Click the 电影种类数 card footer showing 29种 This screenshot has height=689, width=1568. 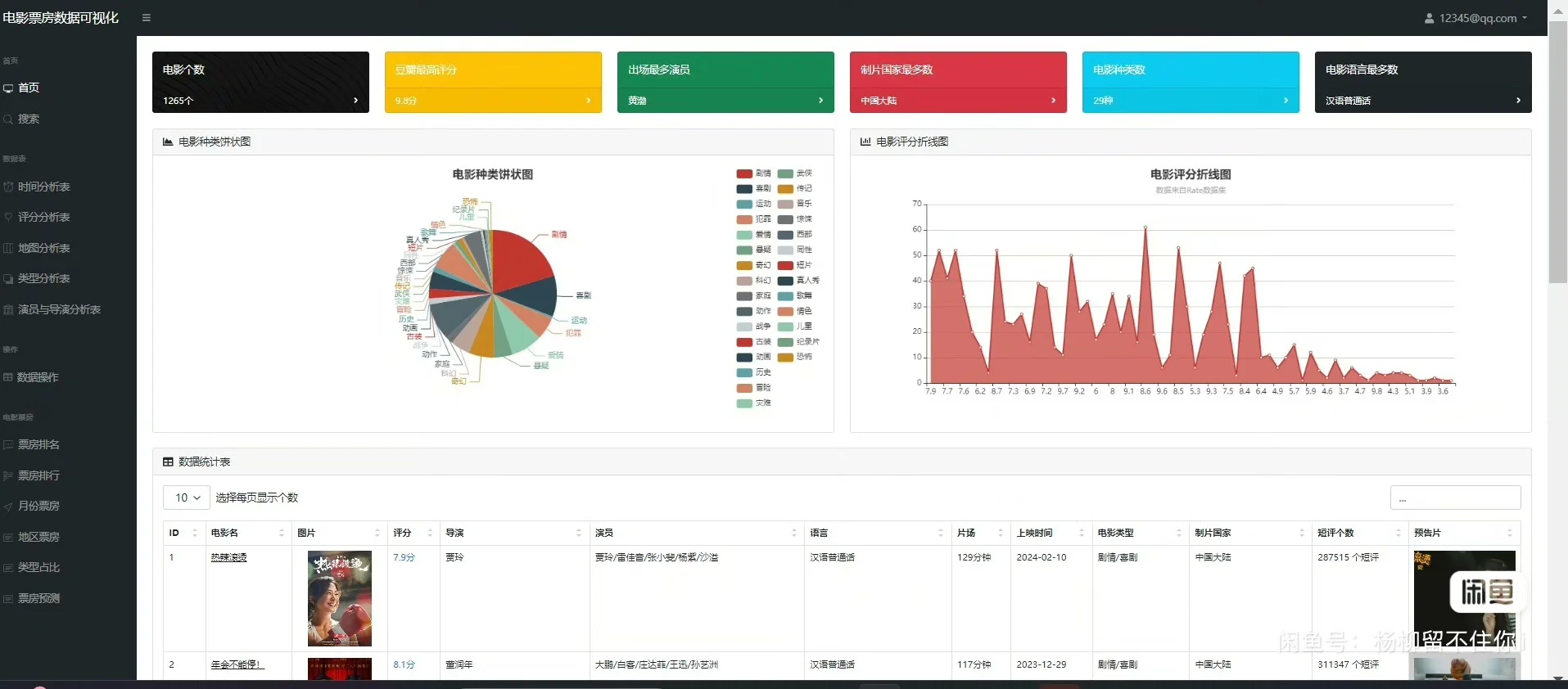pos(1191,101)
